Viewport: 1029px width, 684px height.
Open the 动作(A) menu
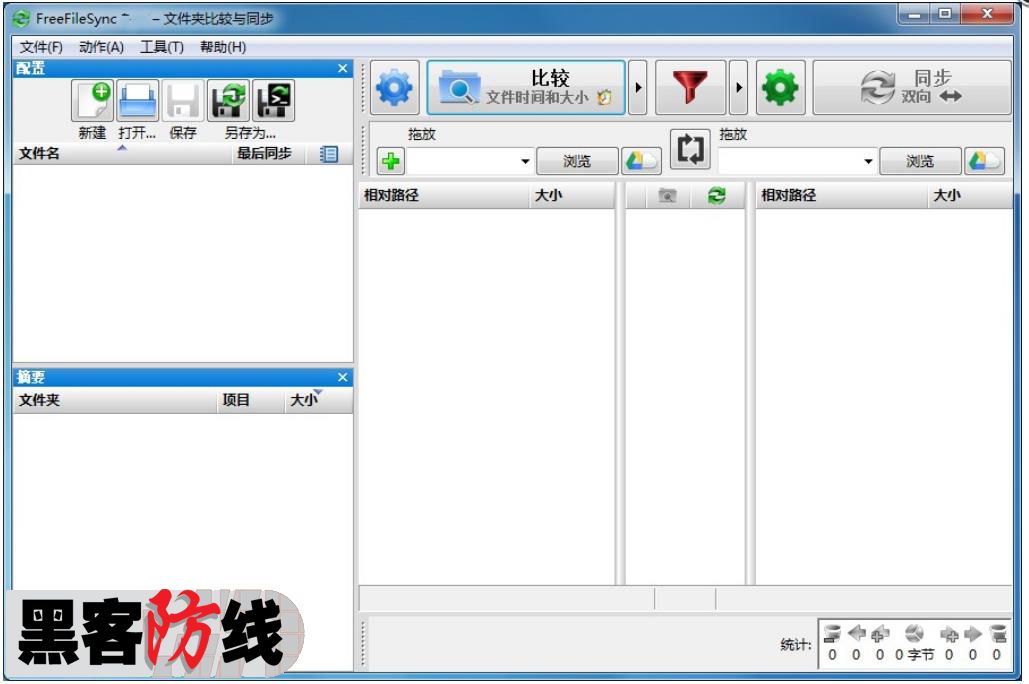(101, 47)
